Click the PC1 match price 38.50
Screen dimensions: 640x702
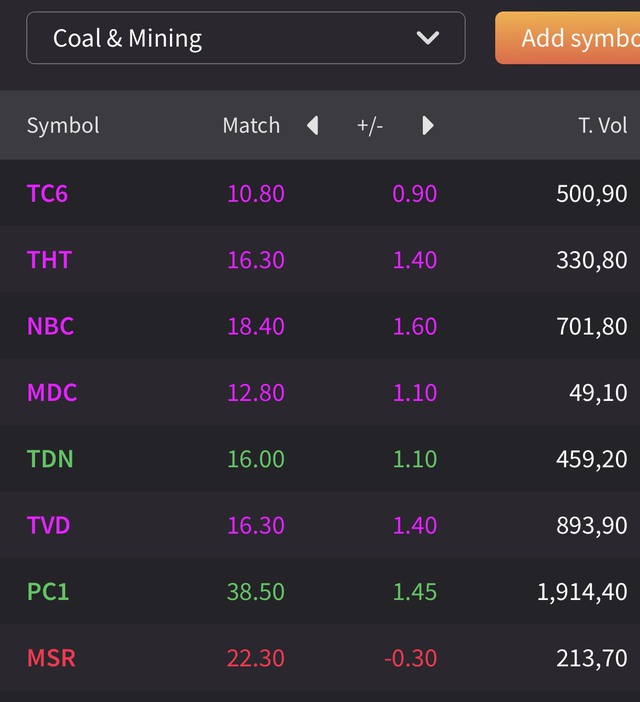tap(255, 592)
